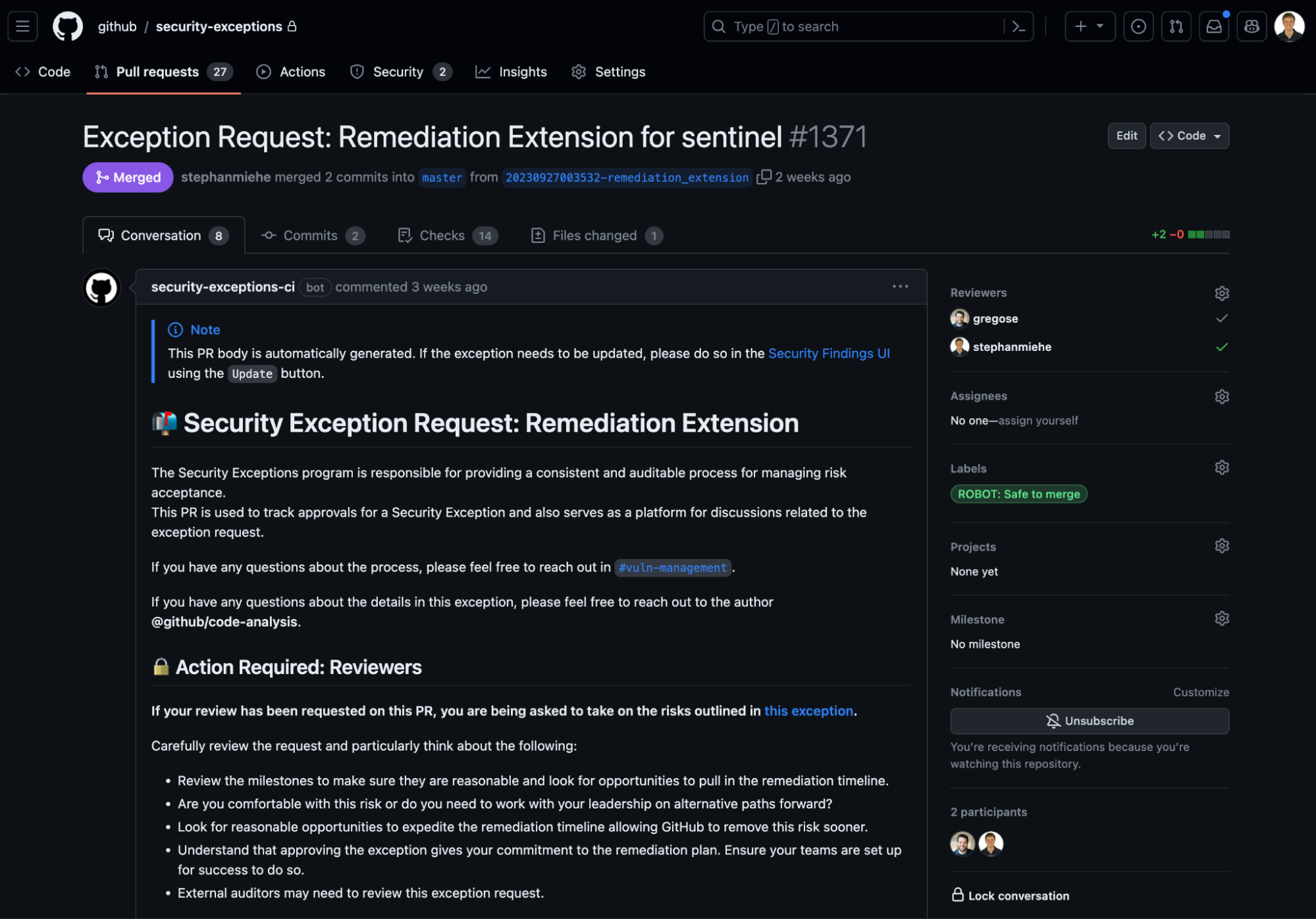
Task: Switch to the Commits tab
Action: 311,235
